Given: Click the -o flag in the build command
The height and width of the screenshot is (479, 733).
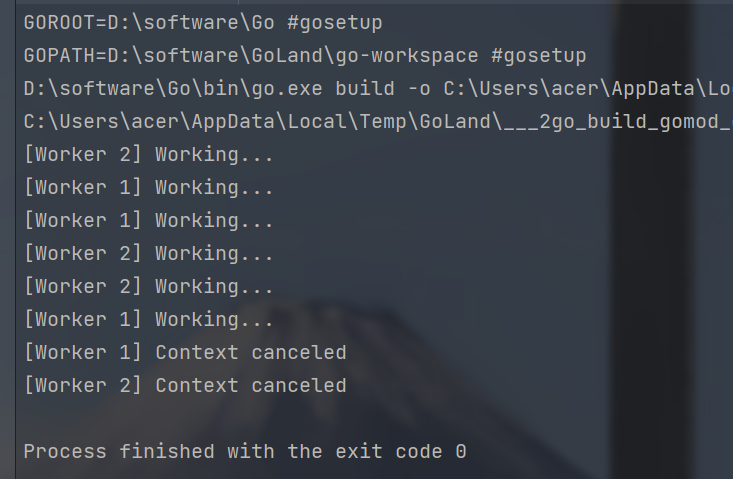Looking at the screenshot, I should coord(418,88).
